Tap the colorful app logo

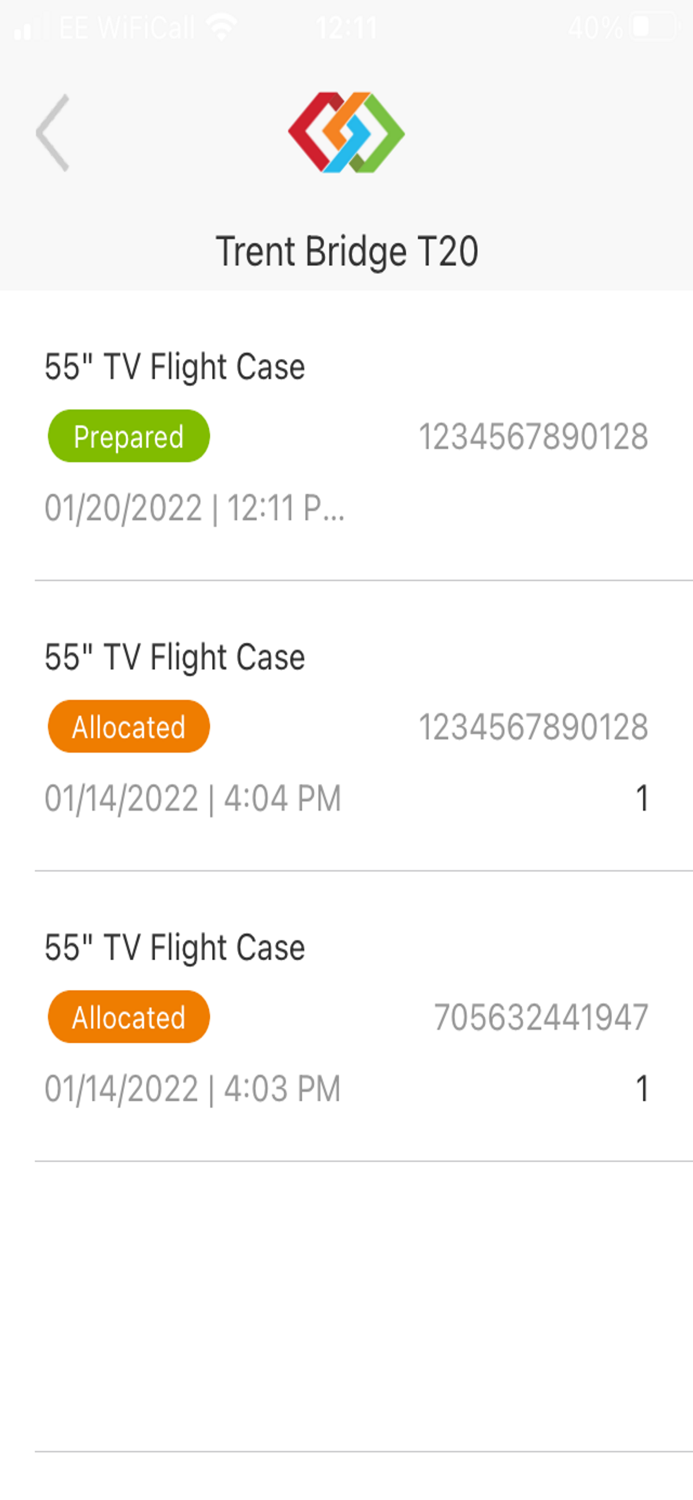coord(346,131)
